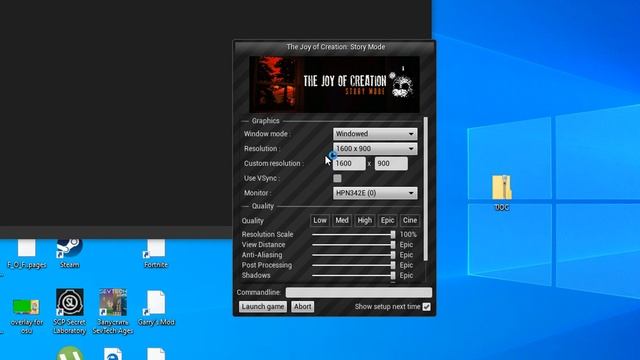Set quality preset to Med
Image resolution: width=640 pixels, height=360 pixels.
tap(342, 220)
